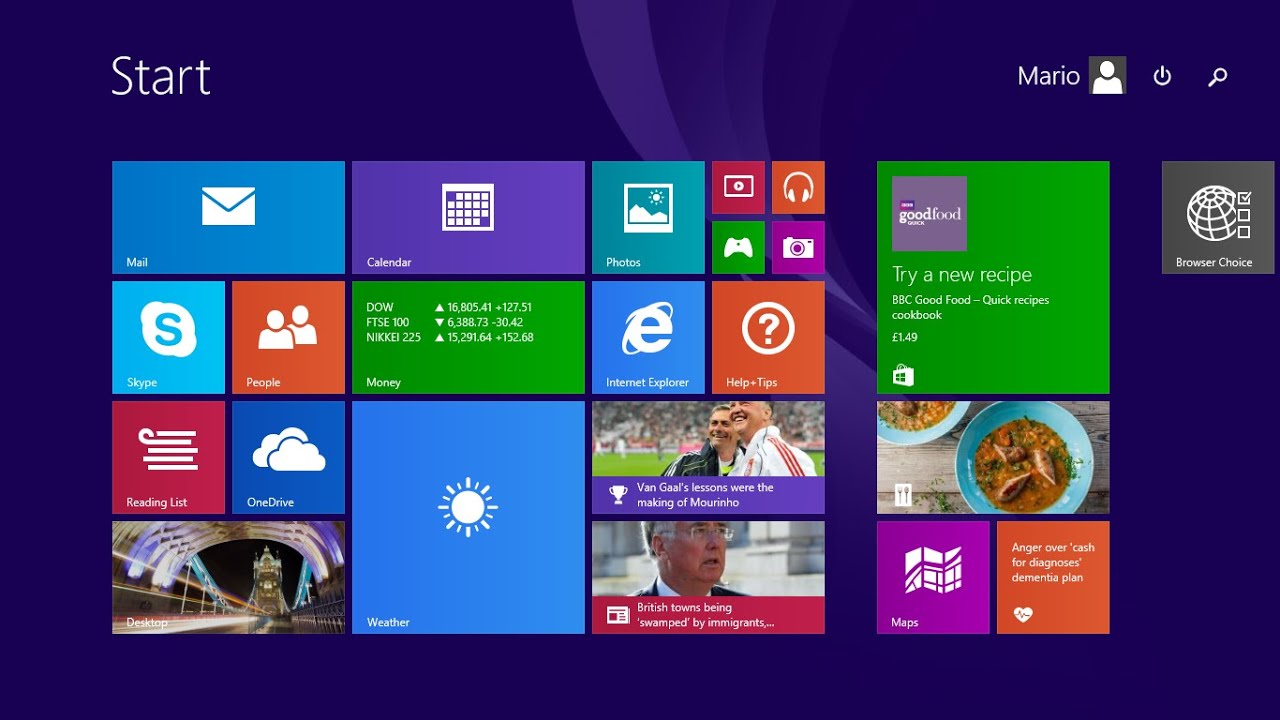Open the Money stock tile
Screen dimensions: 1280x720
468,337
